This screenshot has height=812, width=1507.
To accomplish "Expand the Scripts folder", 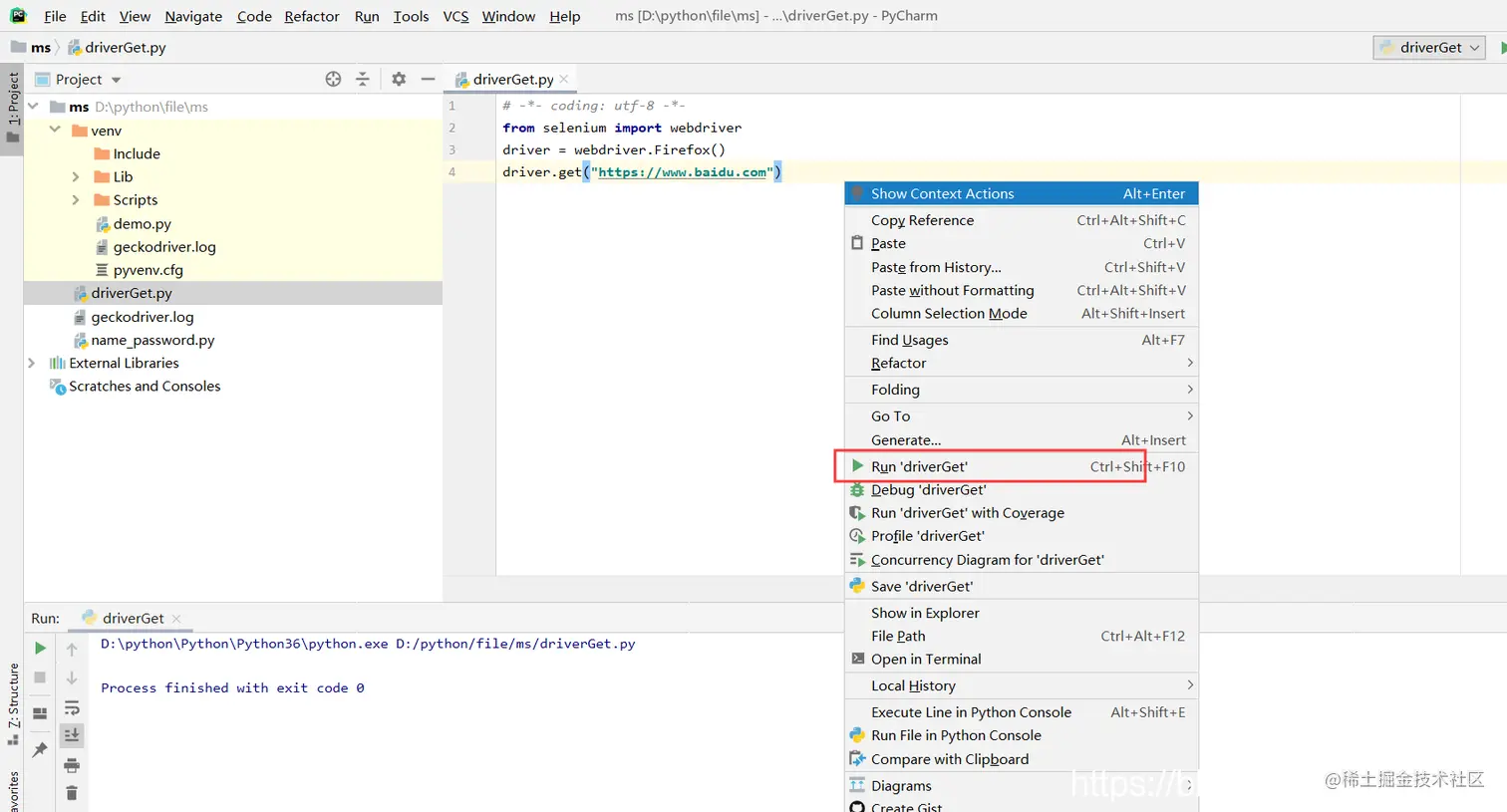I will point(76,199).
